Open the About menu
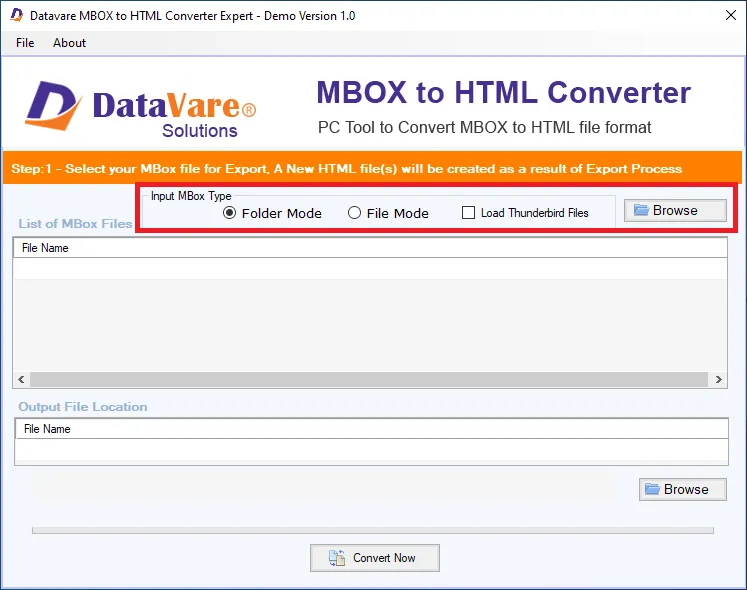 pyautogui.click(x=69, y=43)
